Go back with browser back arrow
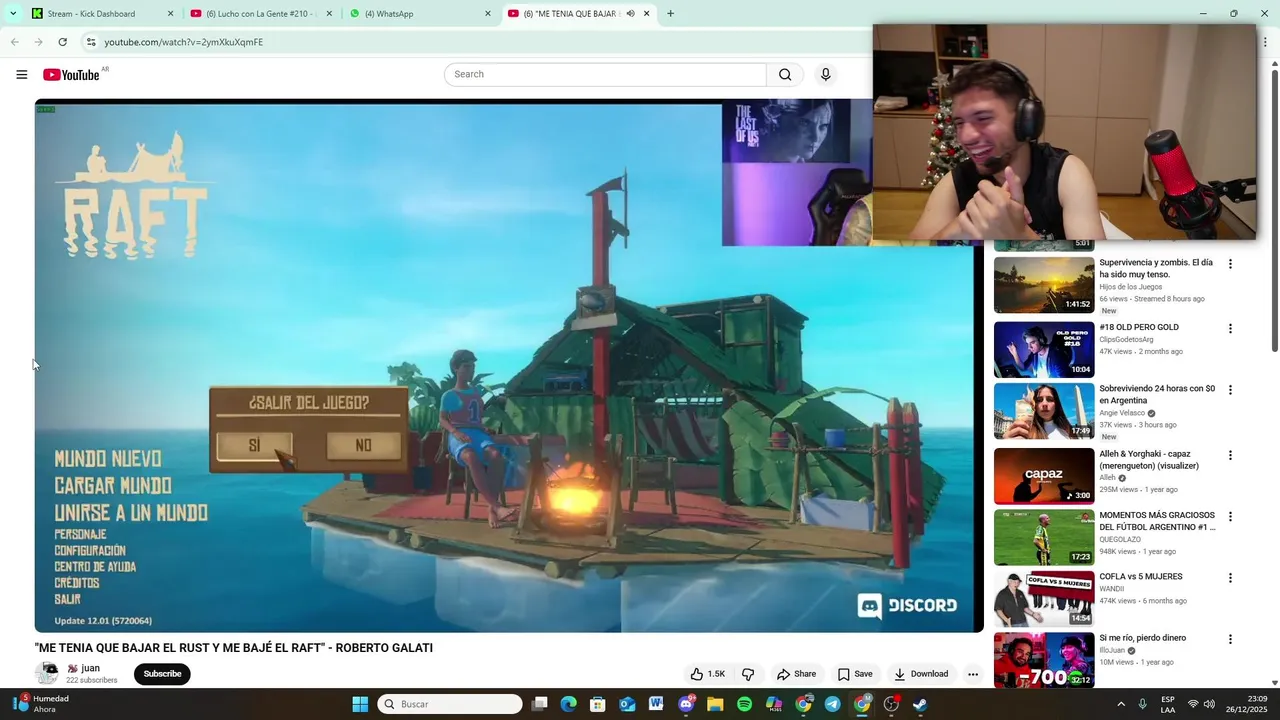 coord(14,42)
